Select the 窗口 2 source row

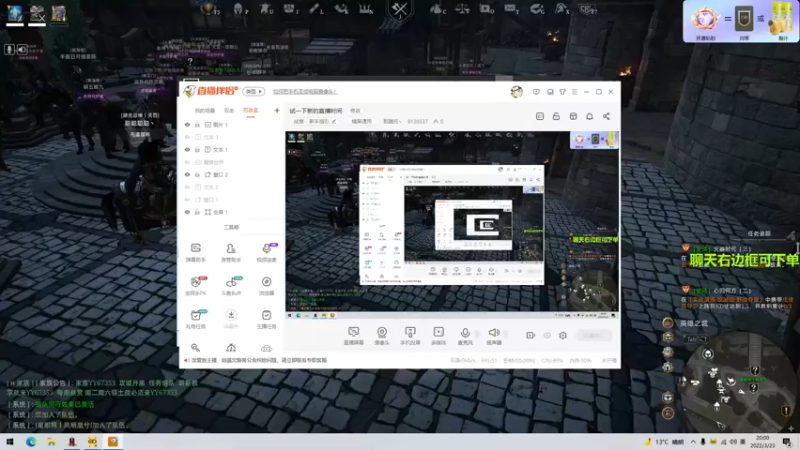point(231,174)
